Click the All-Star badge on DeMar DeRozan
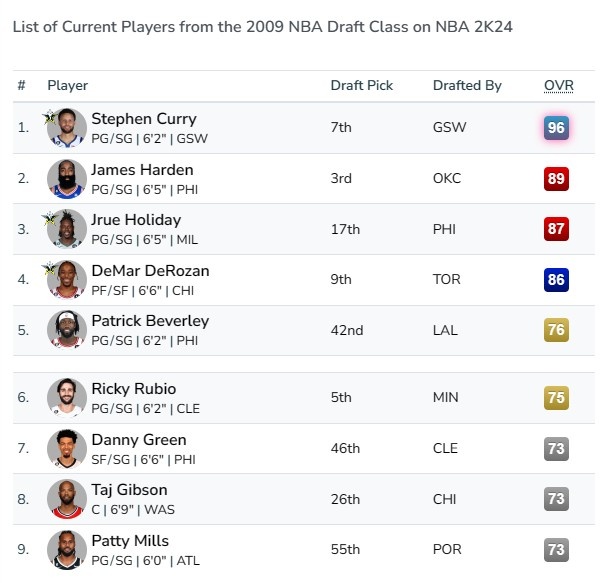 click(x=49, y=268)
